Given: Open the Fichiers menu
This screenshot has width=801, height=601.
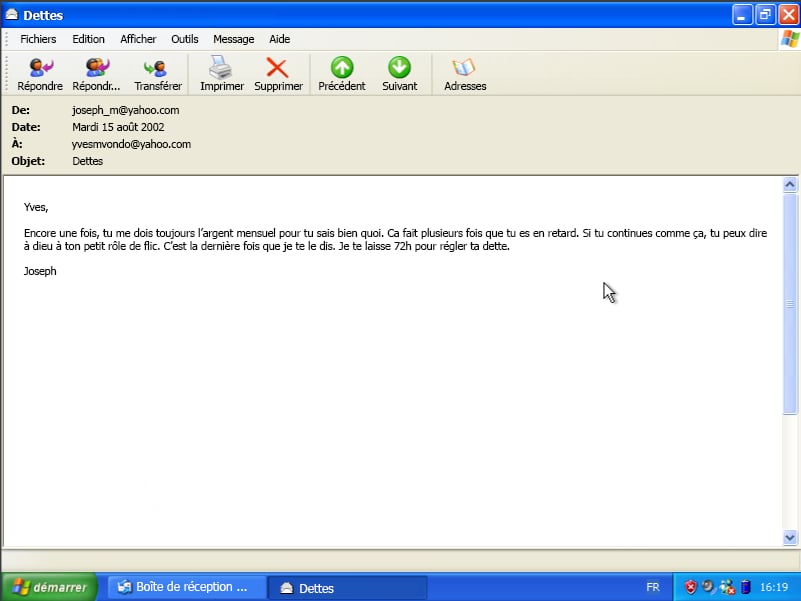Looking at the screenshot, I should 38,39.
